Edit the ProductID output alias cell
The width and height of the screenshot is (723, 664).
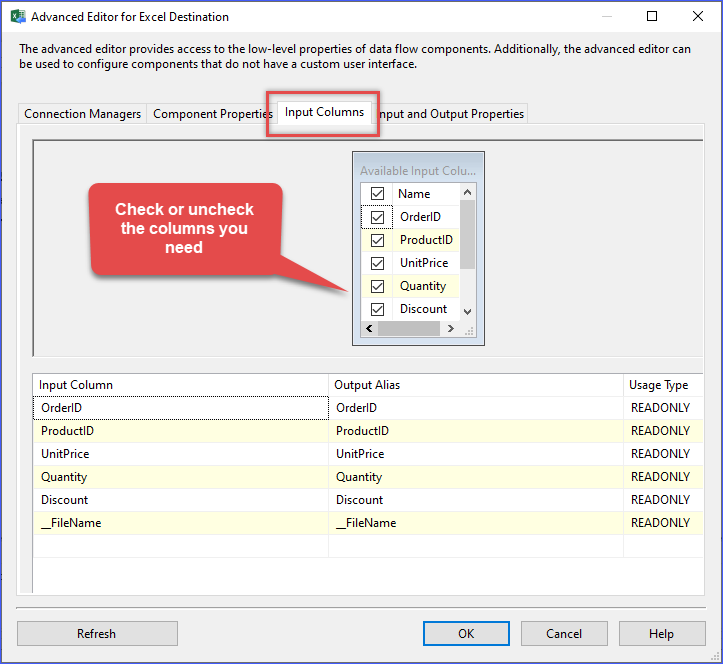point(476,431)
